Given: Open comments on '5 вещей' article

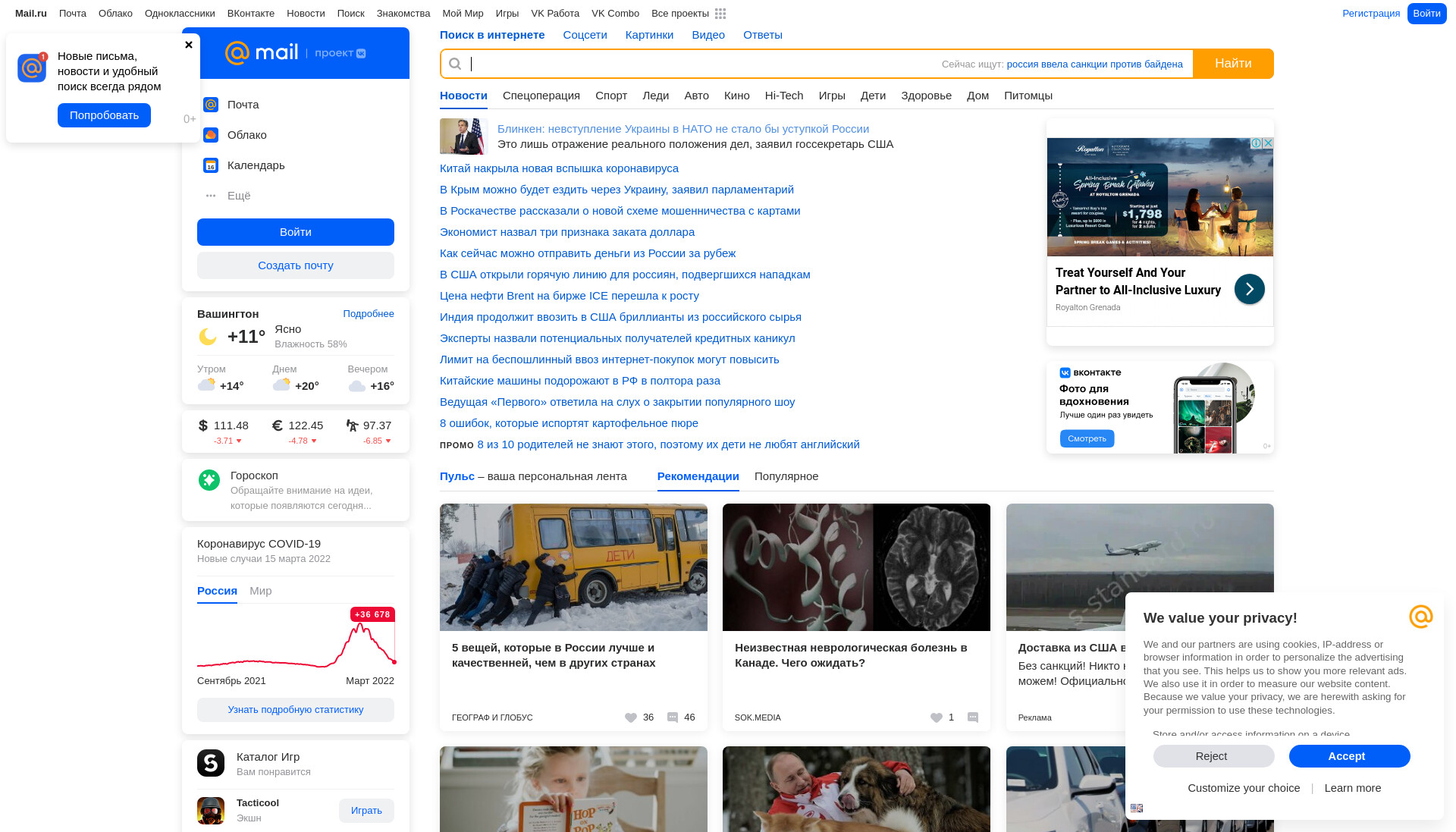Looking at the screenshot, I should click(673, 717).
